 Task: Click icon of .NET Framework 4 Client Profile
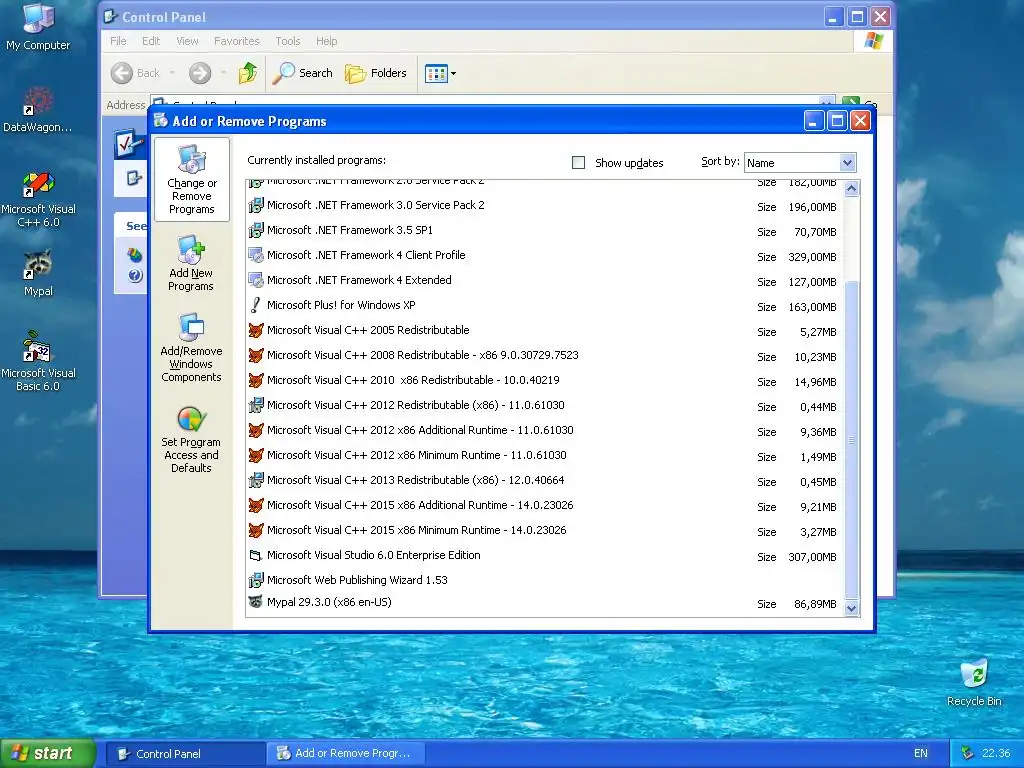(x=256, y=255)
